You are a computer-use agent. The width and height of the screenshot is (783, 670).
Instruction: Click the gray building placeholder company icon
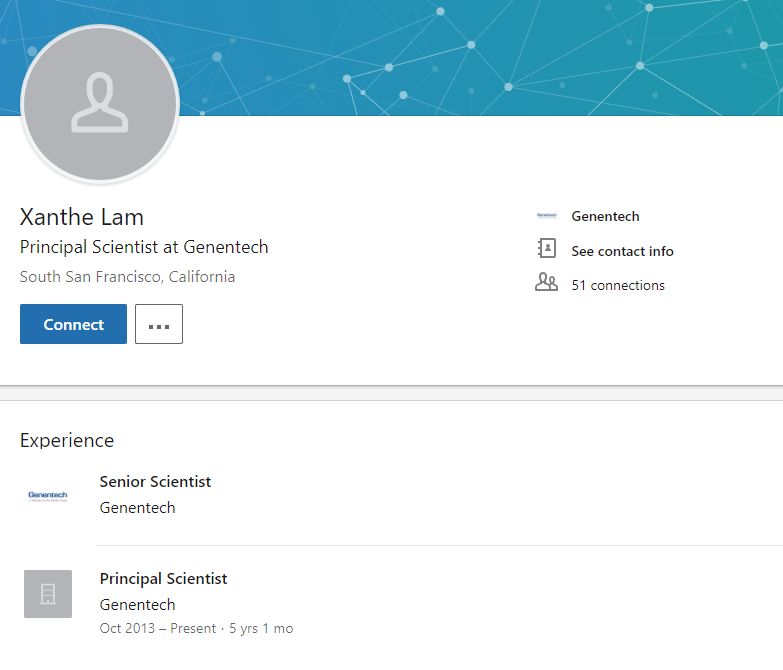[48, 594]
